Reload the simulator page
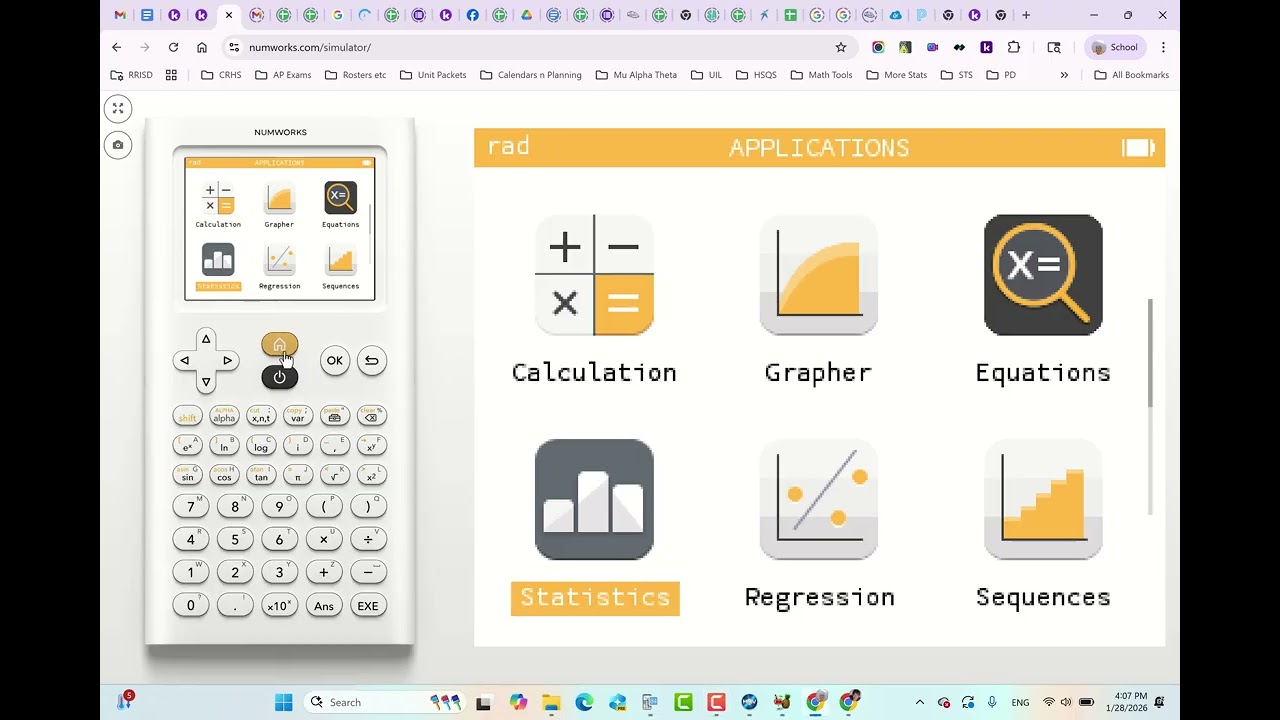Viewport: 1280px width, 720px height. [173, 47]
